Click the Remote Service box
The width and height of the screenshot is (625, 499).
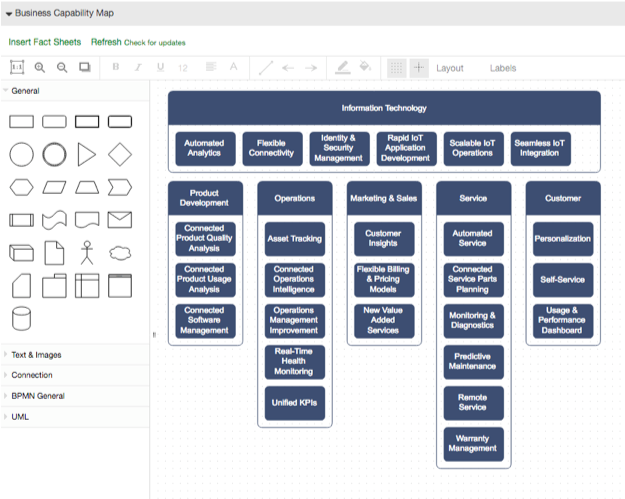click(474, 403)
